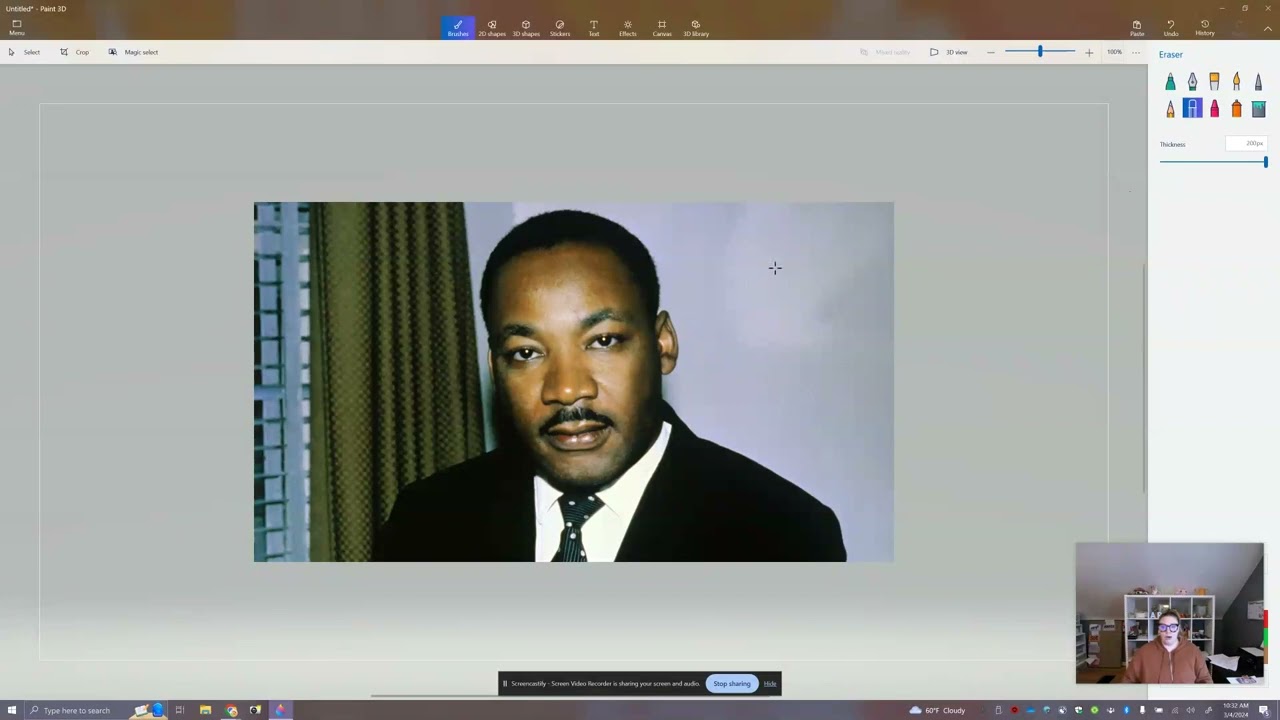Open the 2D shapes tab
This screenshot has height=720, width=1280.
pos(492,28)
